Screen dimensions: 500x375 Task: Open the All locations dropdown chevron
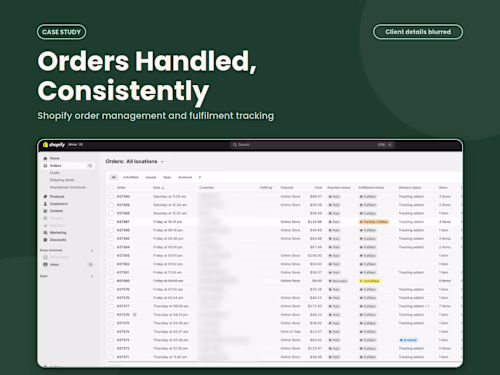coord(162,162)
